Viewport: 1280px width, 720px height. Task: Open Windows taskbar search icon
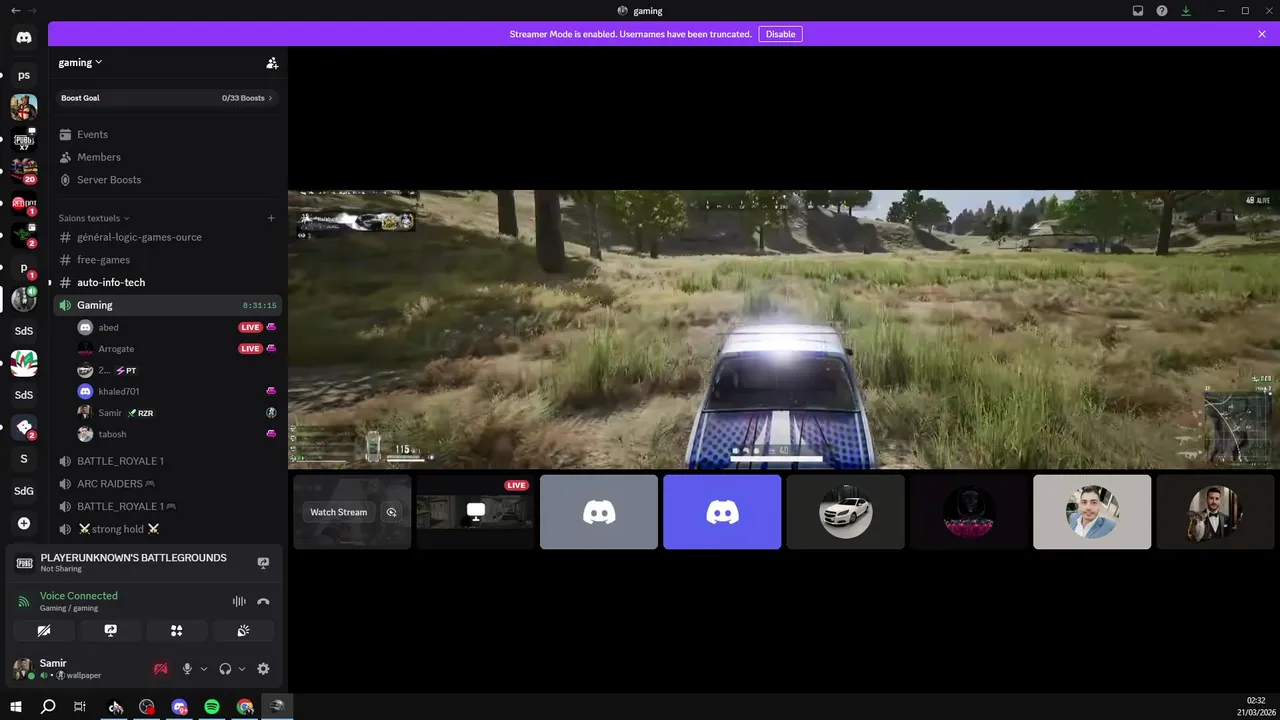[48, 707]
